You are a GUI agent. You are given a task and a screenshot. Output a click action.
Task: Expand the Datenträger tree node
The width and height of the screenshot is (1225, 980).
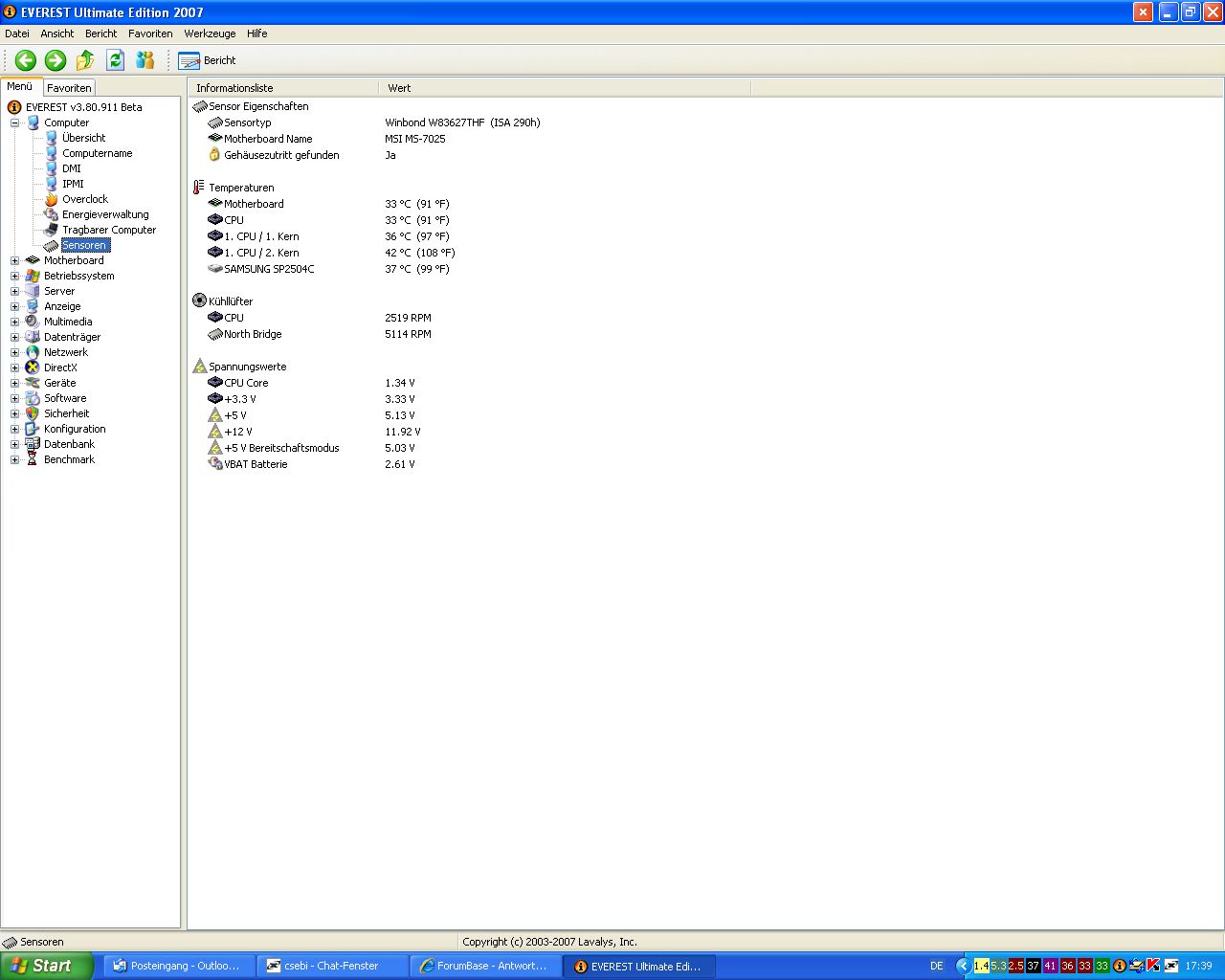pyautogui.click(x=14, y=337)
